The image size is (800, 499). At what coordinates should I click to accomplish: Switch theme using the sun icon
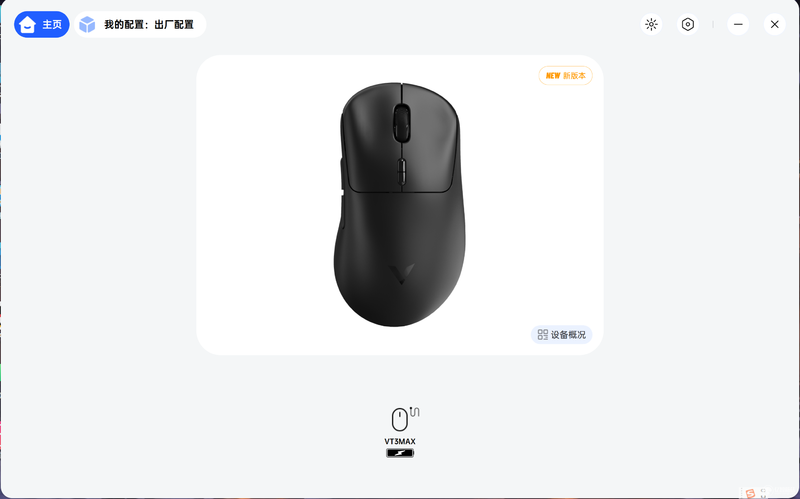[x=652, y=24]
